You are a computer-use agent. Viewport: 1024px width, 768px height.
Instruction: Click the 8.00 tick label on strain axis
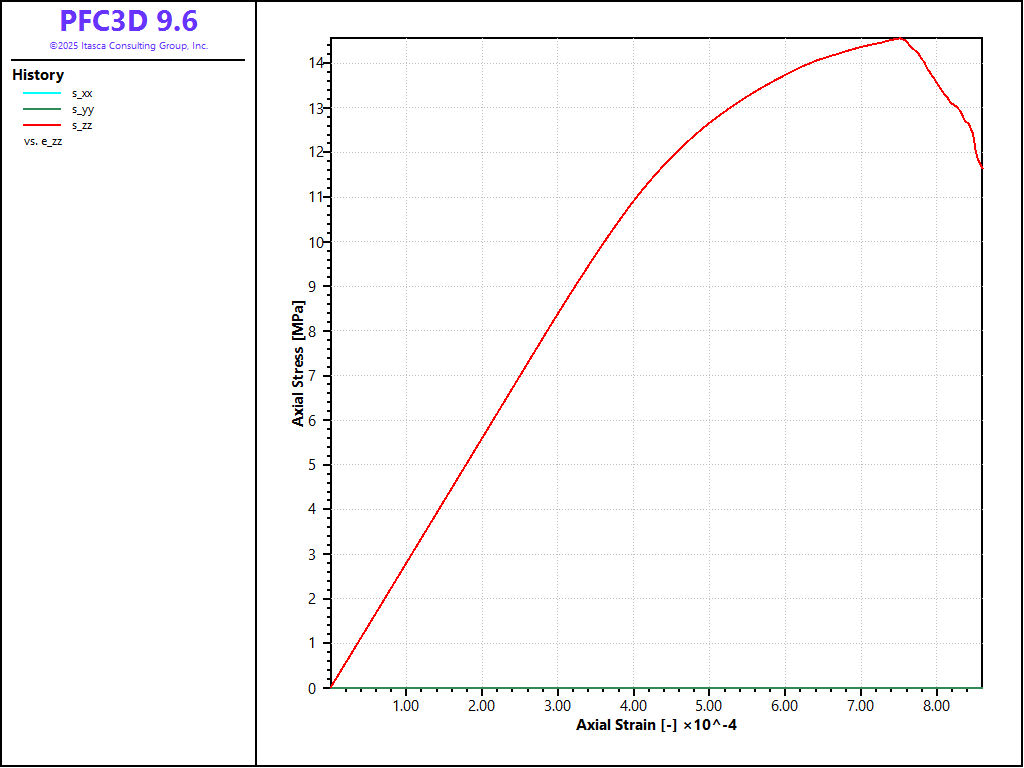pos(936,705)
